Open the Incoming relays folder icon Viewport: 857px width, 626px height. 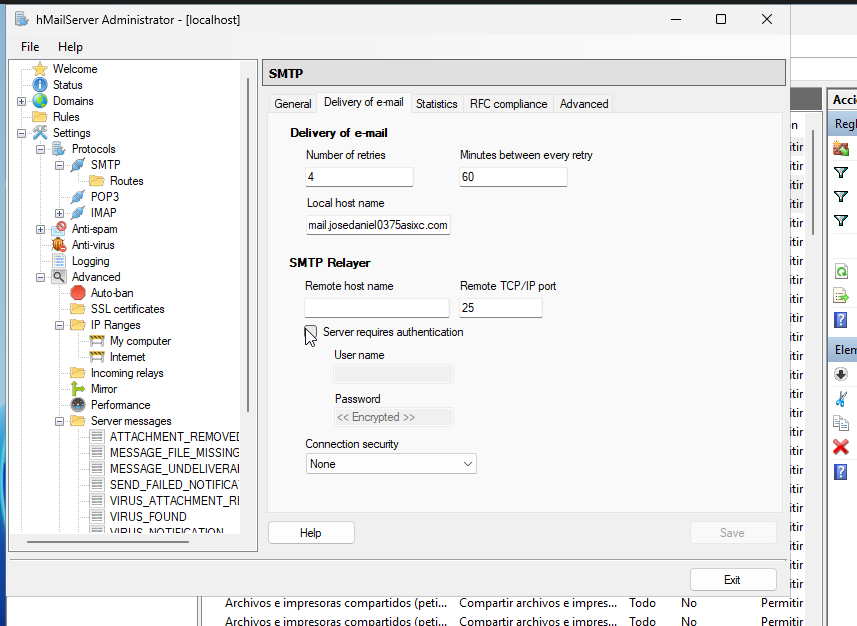[x=78, y=373]
